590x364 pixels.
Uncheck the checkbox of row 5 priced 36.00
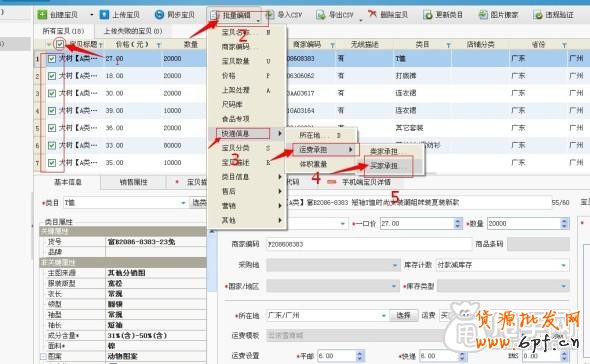click(52, 128)
